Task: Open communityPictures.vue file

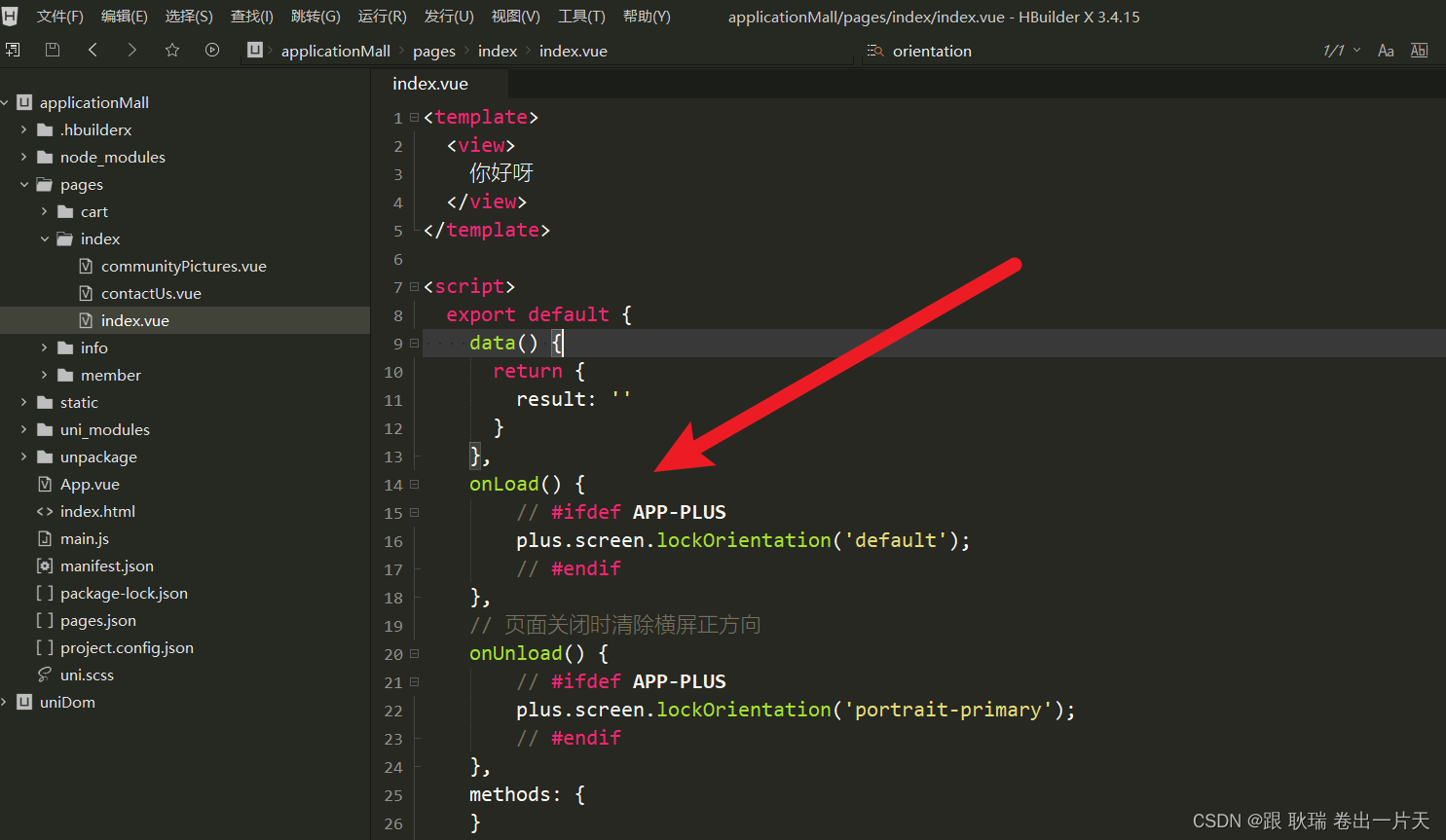Action: point(184,266)
